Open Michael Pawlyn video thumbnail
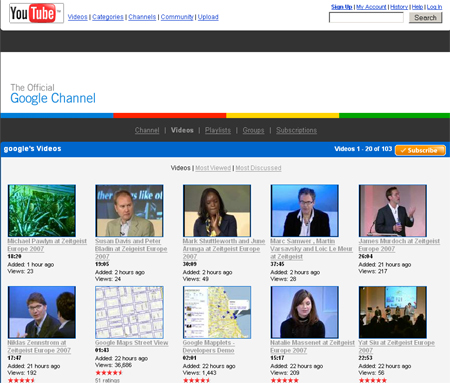 [x=42, y=211]
